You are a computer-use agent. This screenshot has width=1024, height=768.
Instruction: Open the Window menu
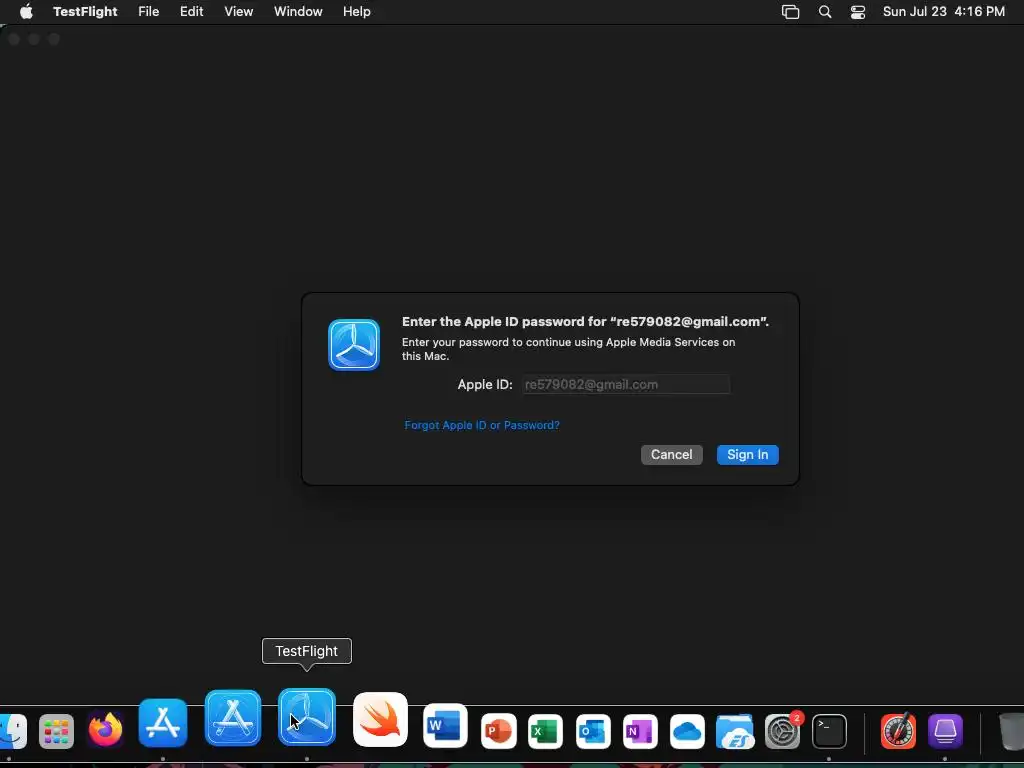click(298, 11)
